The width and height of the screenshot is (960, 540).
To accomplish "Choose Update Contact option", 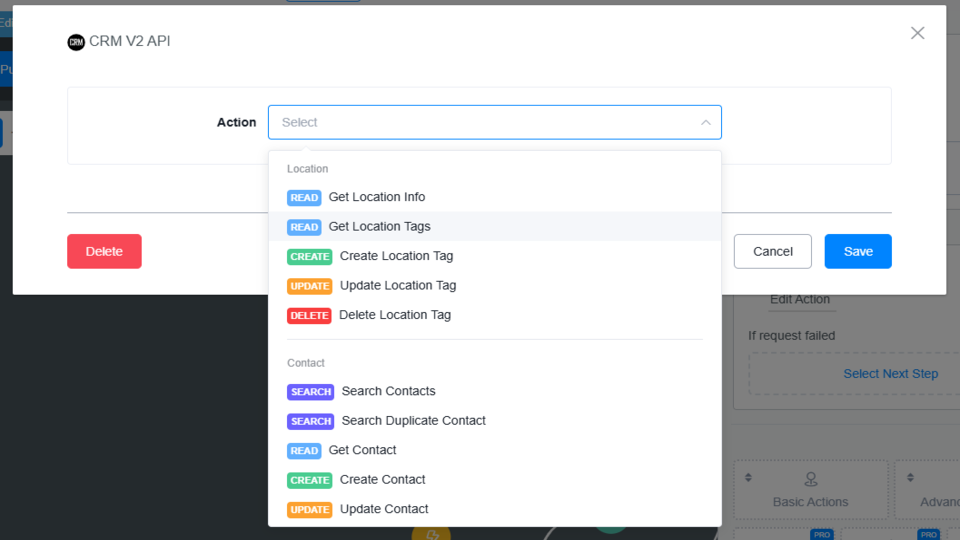I will click(x=495, y=509).
